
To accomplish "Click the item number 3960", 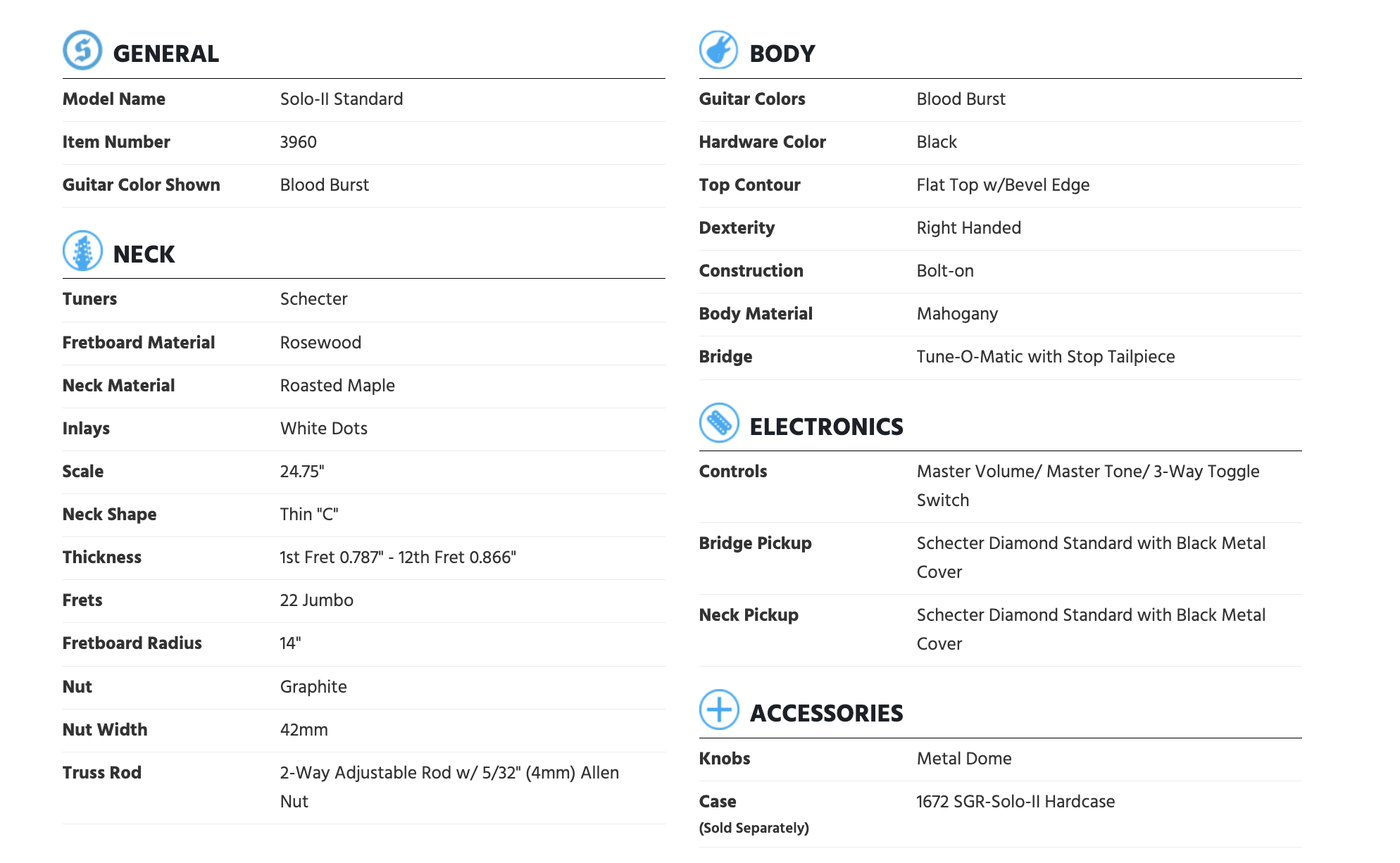I will tap(298, 142).
